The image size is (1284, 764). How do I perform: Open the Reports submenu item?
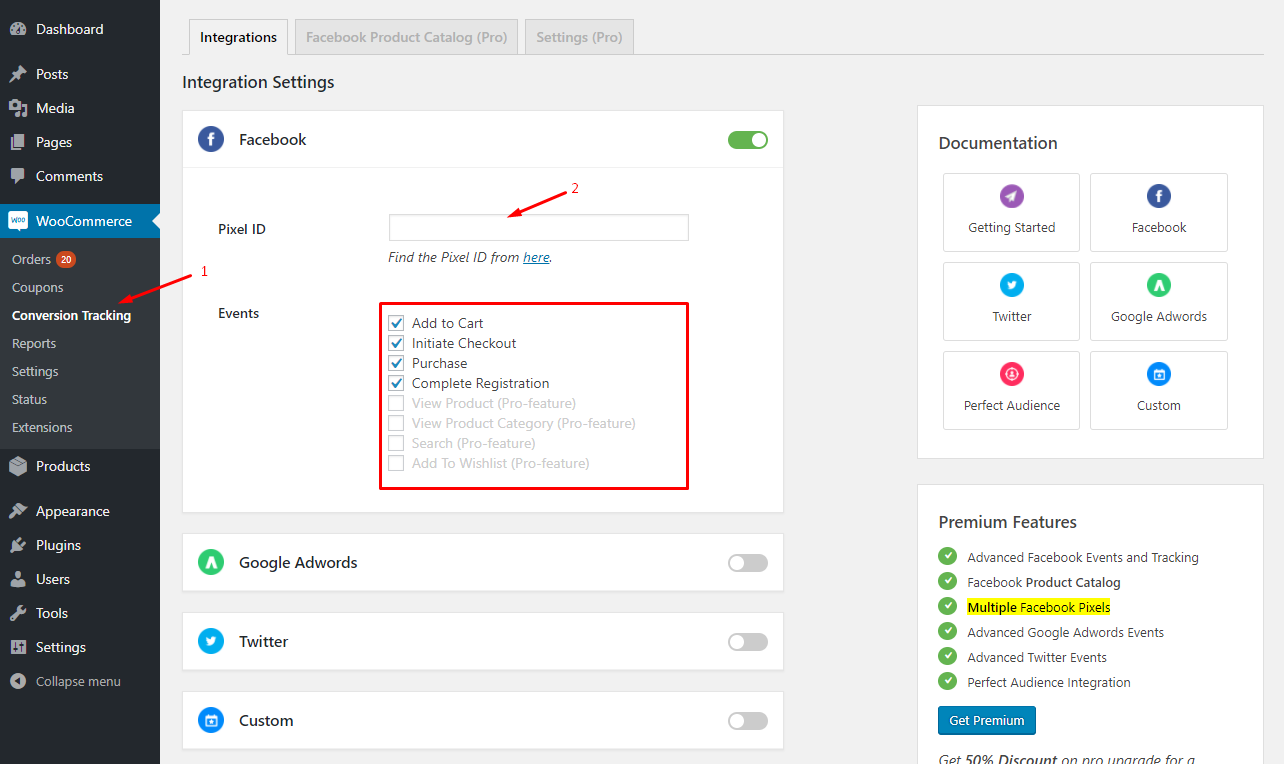coord(34,343)
